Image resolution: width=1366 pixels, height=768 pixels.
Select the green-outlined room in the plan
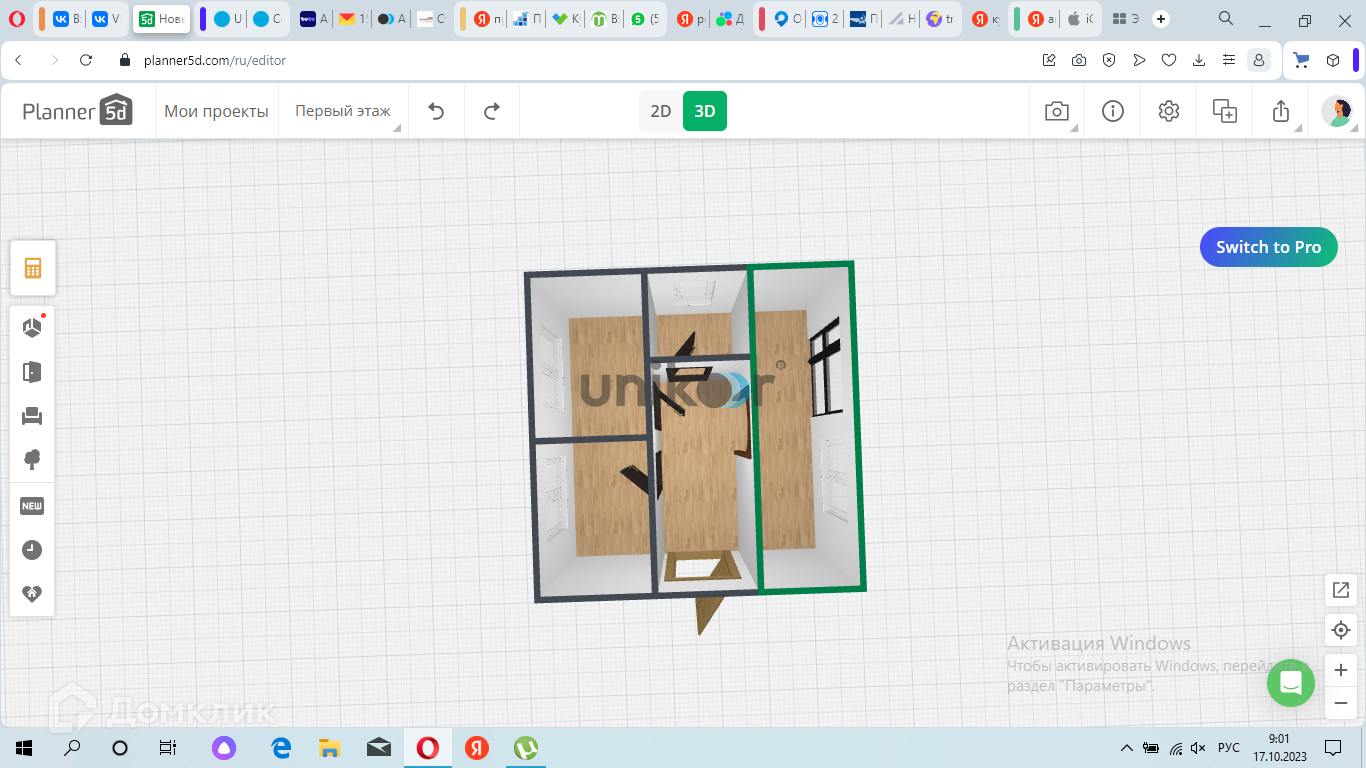click(x=806, y=427)
